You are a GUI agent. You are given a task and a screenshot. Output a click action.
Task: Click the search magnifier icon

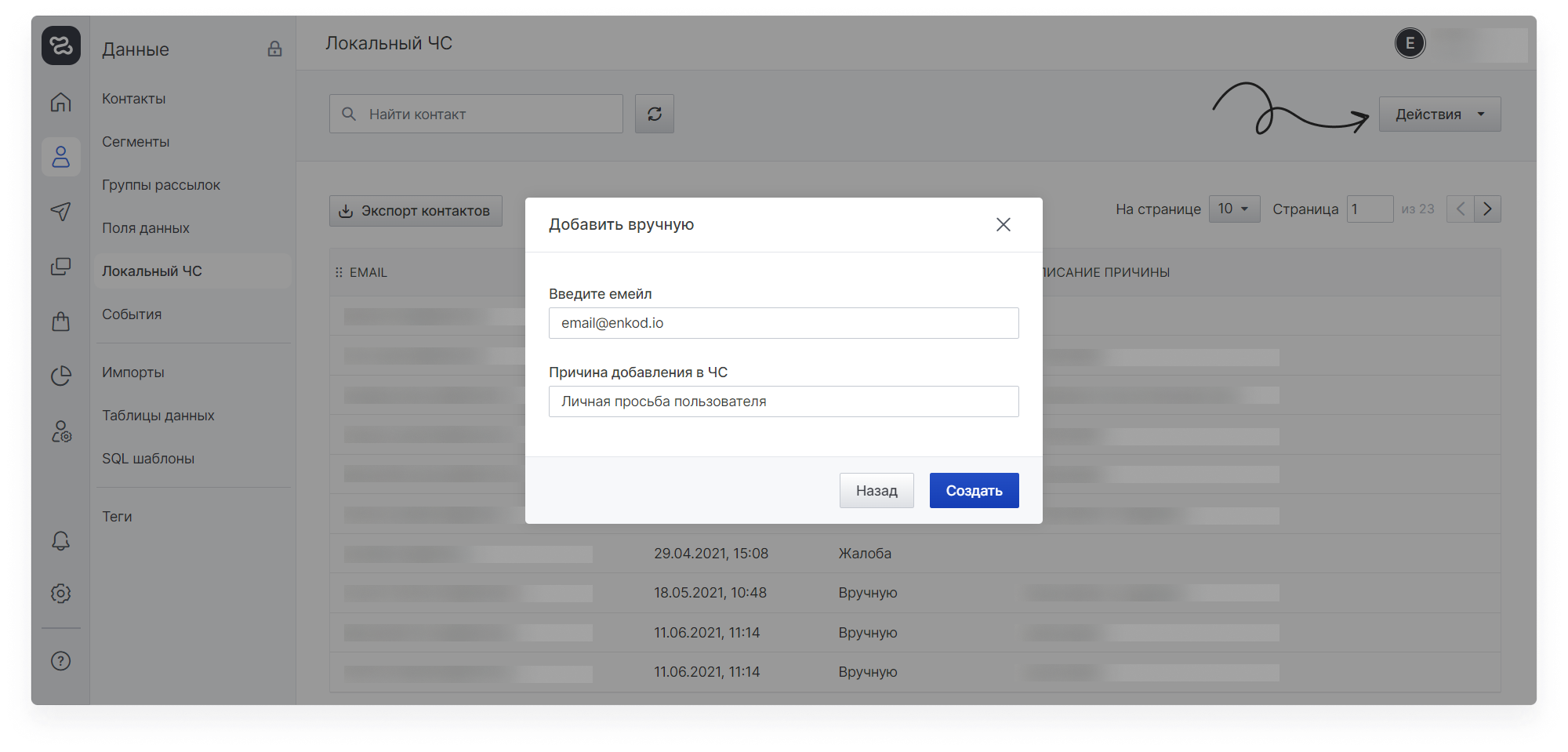349,114
